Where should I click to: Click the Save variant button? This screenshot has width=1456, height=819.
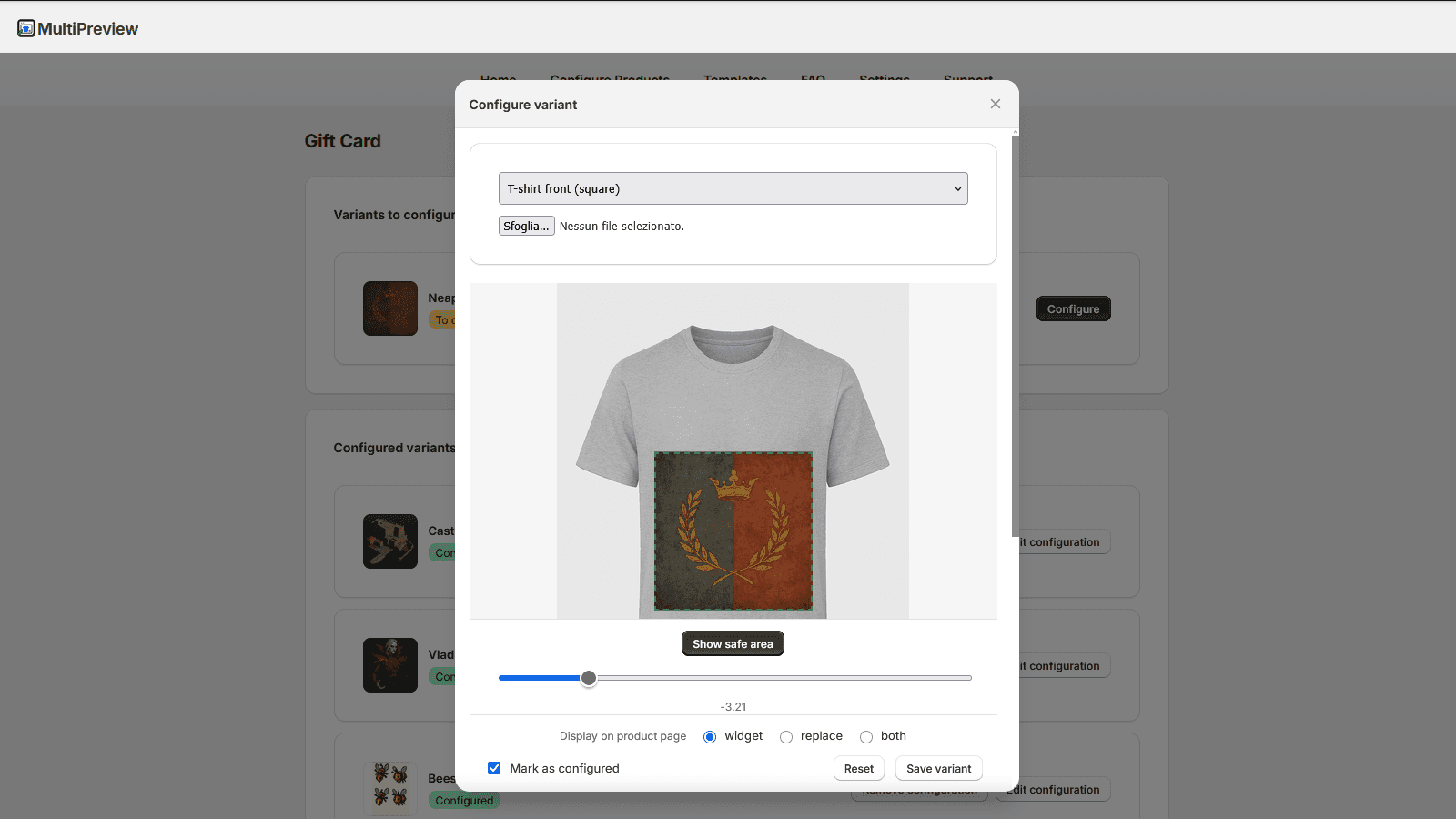pyautogui.click(x=937, y=768)
